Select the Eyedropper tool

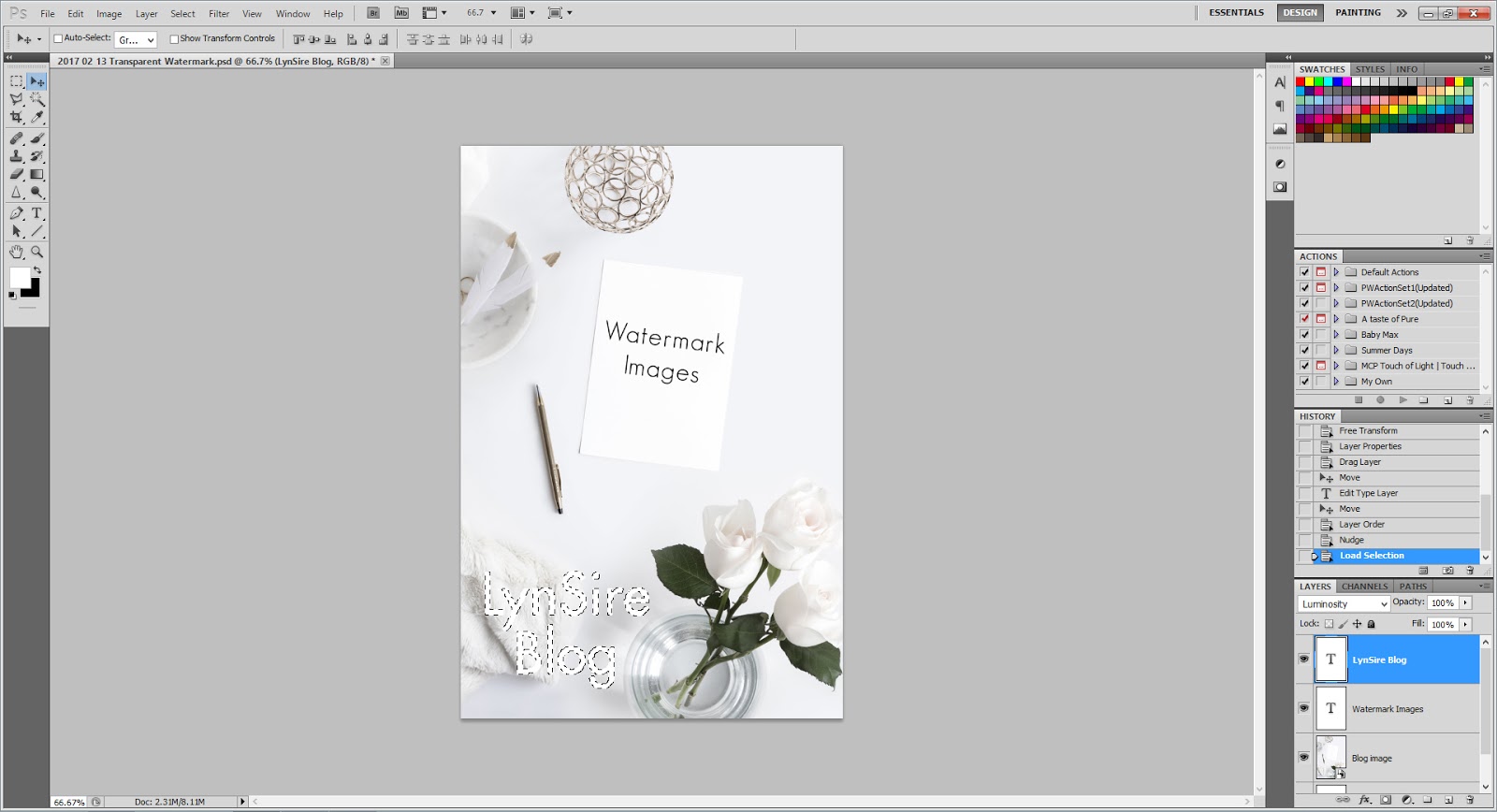[37, 117]
